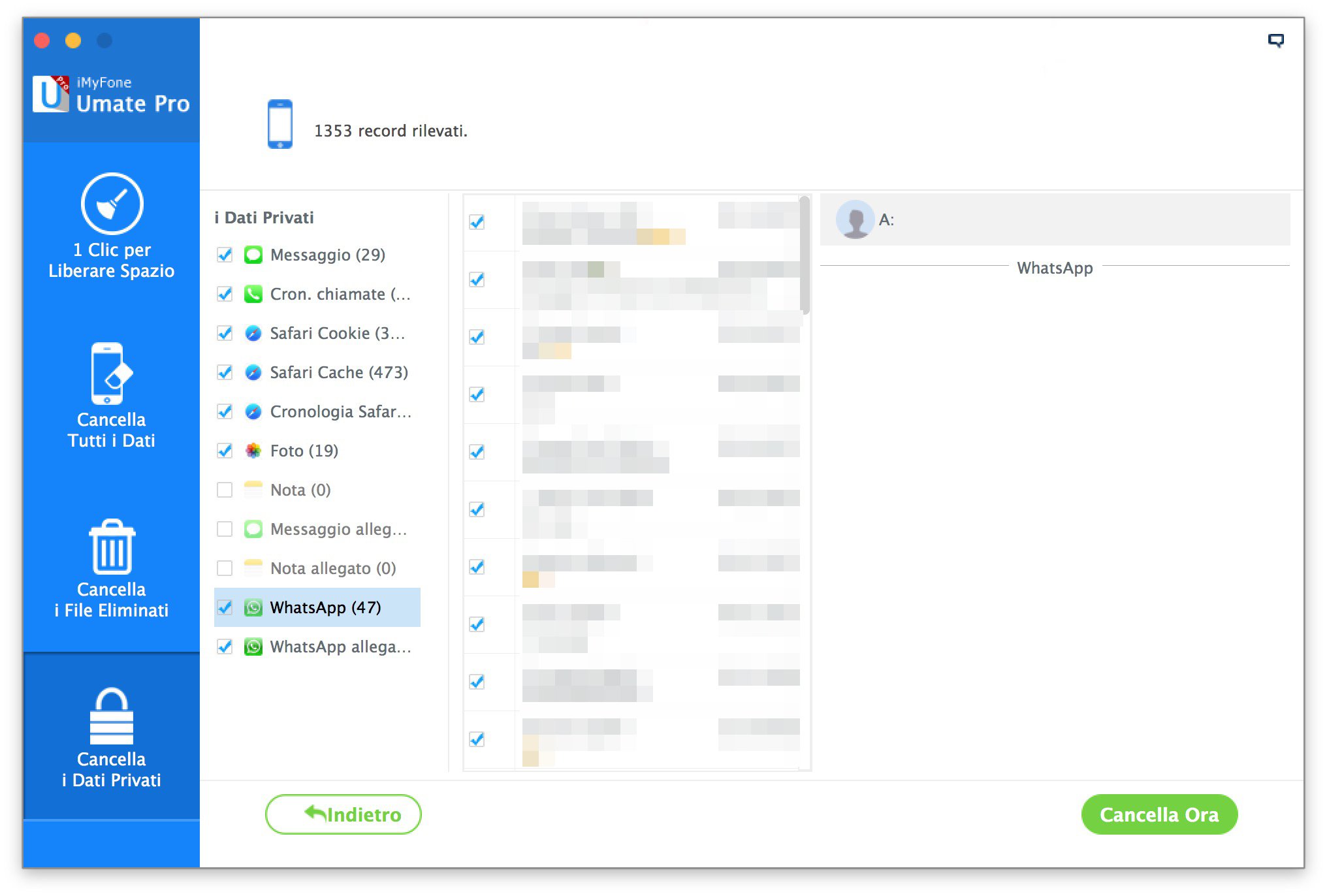Click the green WhatsApp icon in selected row
The width and height of the screenshot is (1327, 896).
click(x=253, y=607)
